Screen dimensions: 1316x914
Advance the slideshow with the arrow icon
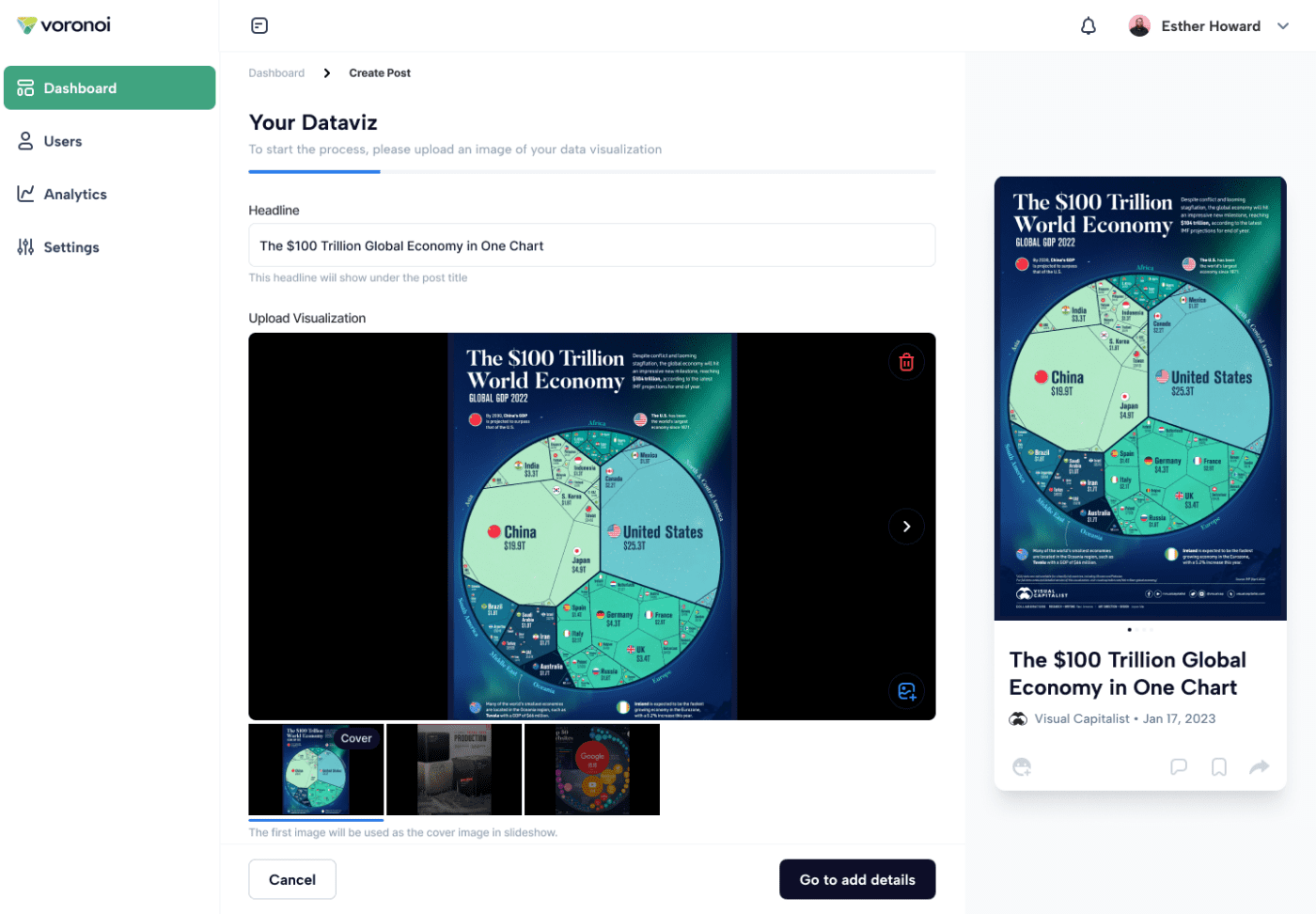pyautogui.click(x=906, y=526)
